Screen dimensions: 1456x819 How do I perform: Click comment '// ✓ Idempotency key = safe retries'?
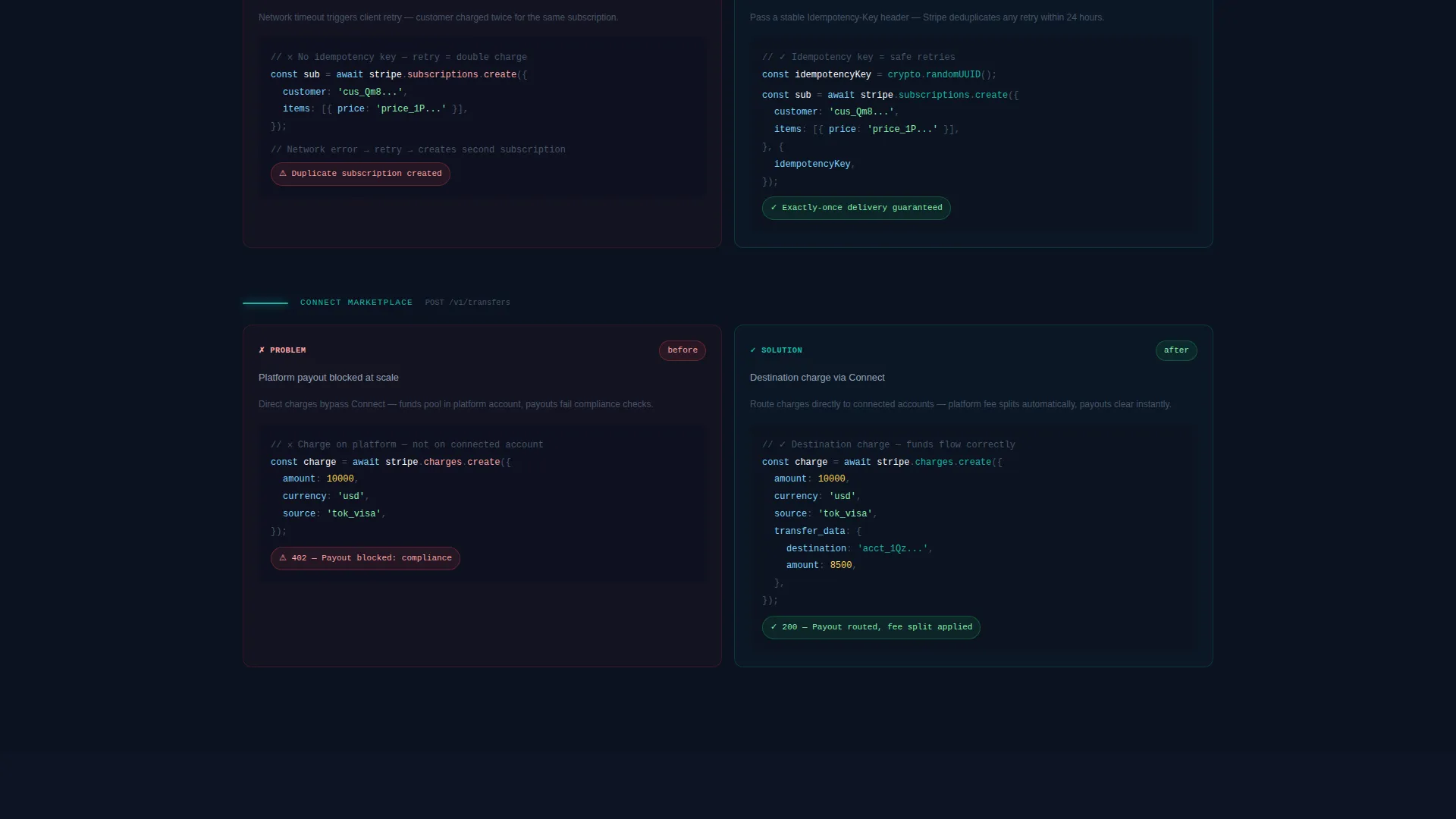858,58
